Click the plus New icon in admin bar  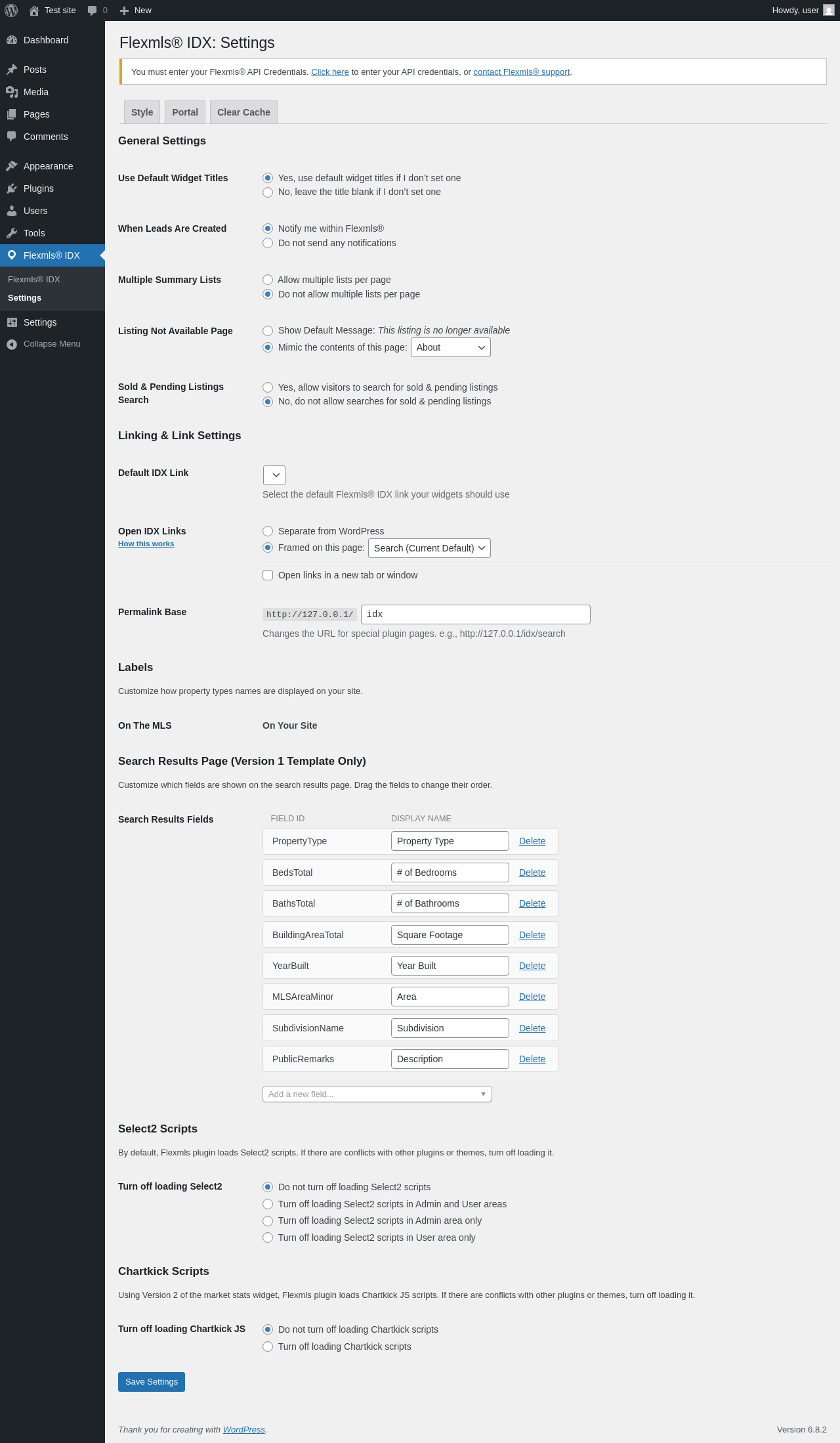[124, 11]
